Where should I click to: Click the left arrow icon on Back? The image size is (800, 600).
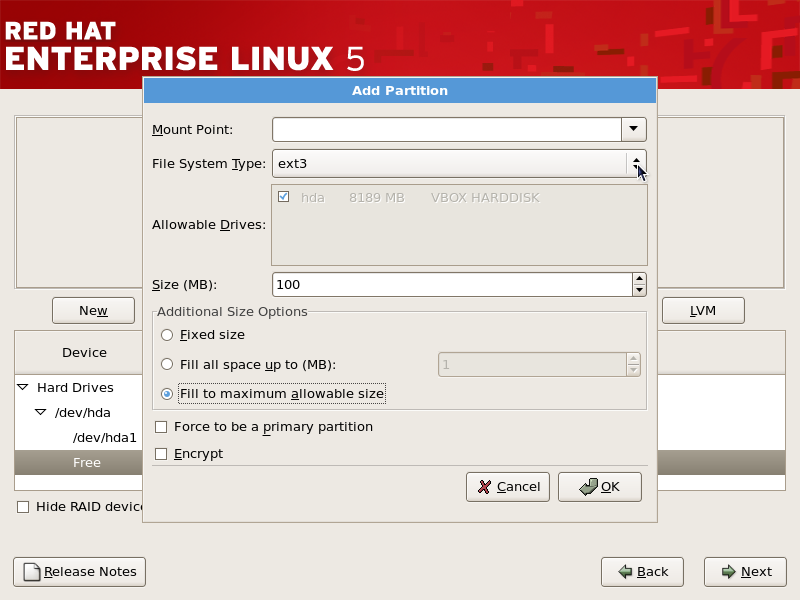(625, 572)
